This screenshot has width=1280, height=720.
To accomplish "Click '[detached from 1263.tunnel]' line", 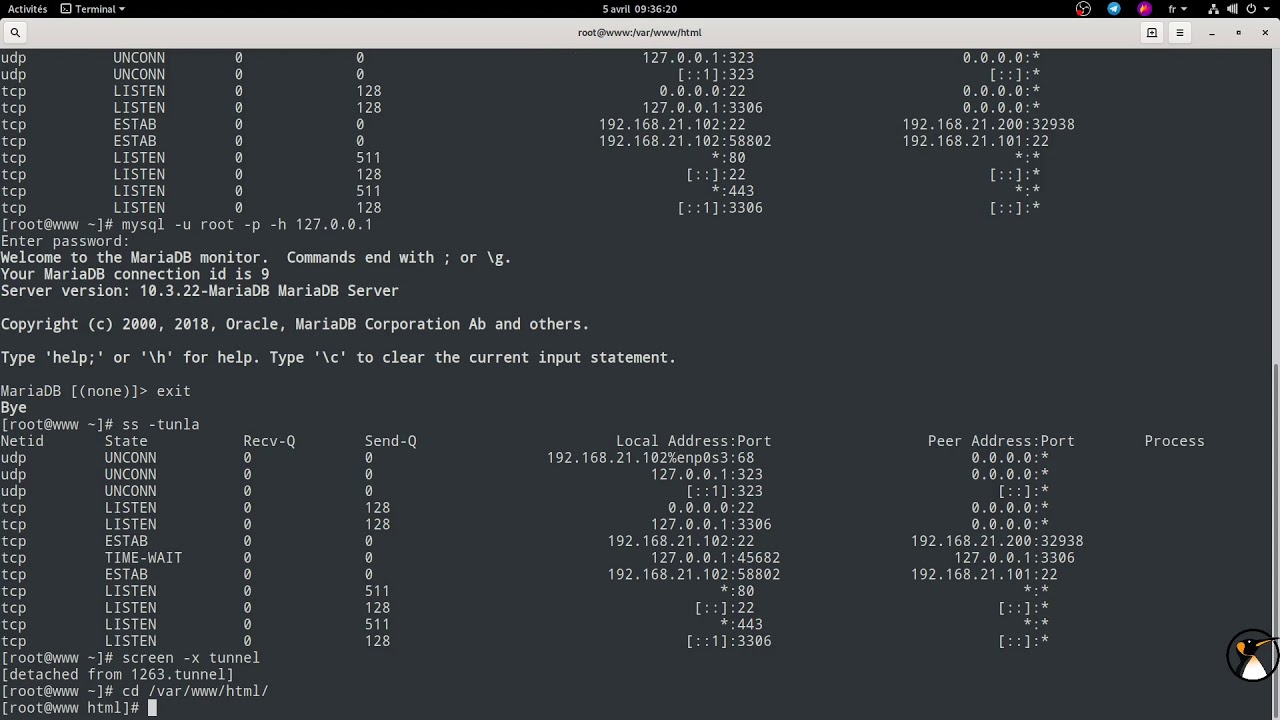I will pyautogui.click(x=117, y=674).
